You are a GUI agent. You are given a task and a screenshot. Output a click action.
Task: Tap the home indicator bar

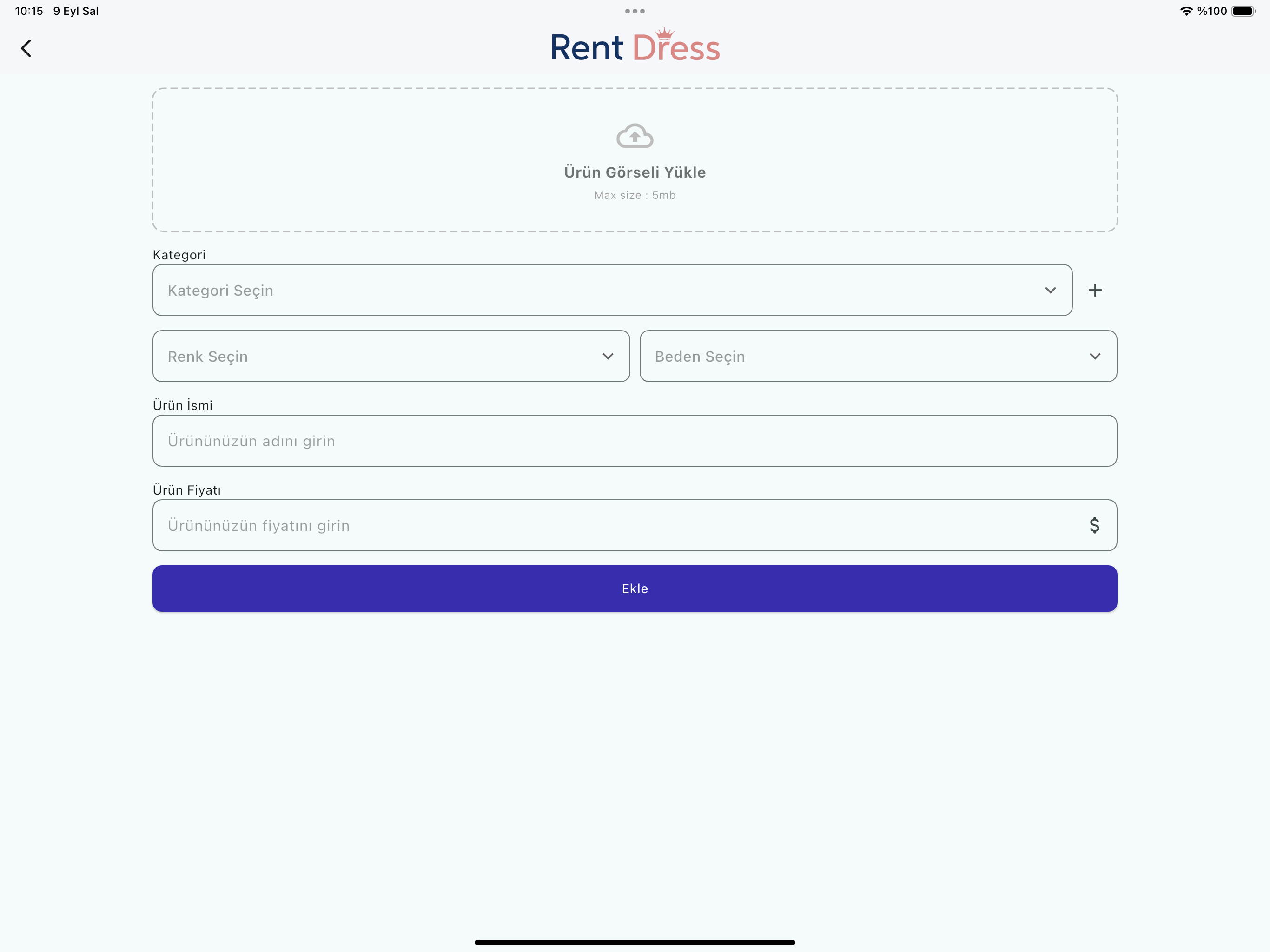(635, 942)
